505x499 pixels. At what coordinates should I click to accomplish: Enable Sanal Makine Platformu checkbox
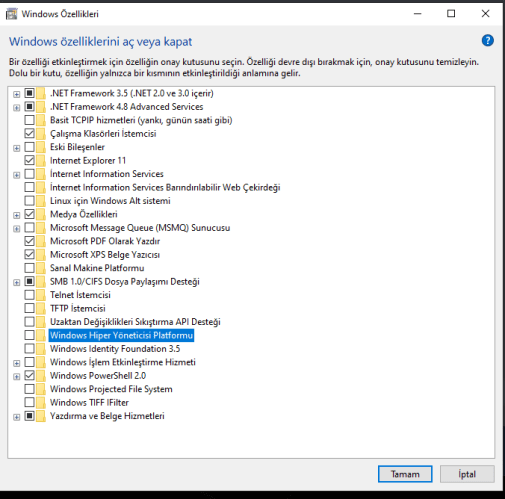(x=29, y=268)
